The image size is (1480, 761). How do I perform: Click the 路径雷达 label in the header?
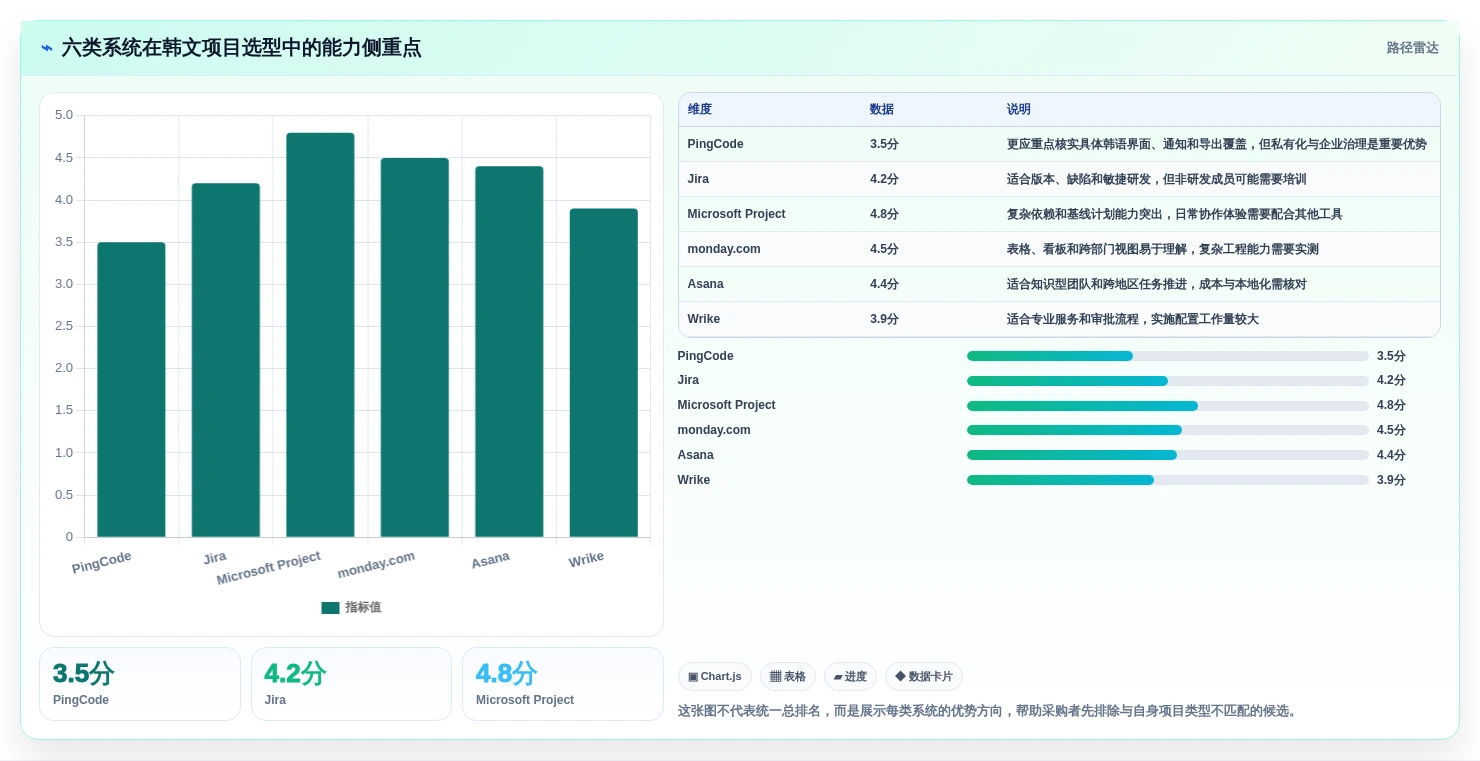click(x=1412, y=48)
